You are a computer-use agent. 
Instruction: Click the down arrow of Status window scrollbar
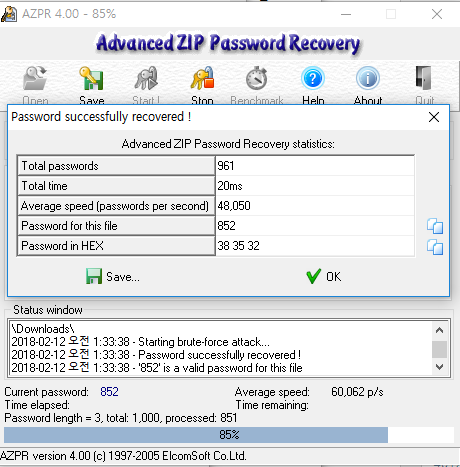pyautogui.click(x=439, y=367)
